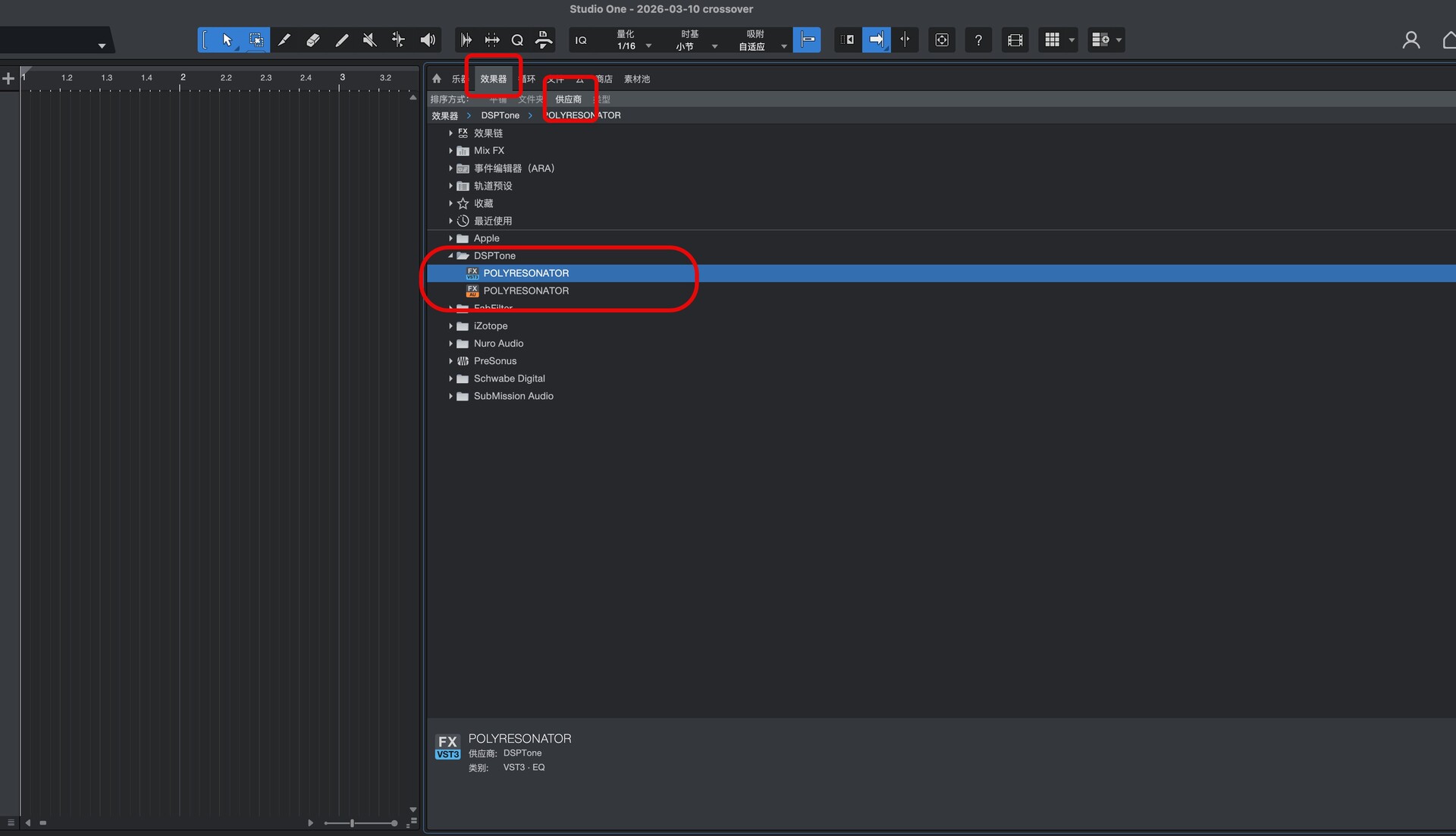Go to browser home icon
The width and height of the screenshot is (1456, 836).
(437, 79)
